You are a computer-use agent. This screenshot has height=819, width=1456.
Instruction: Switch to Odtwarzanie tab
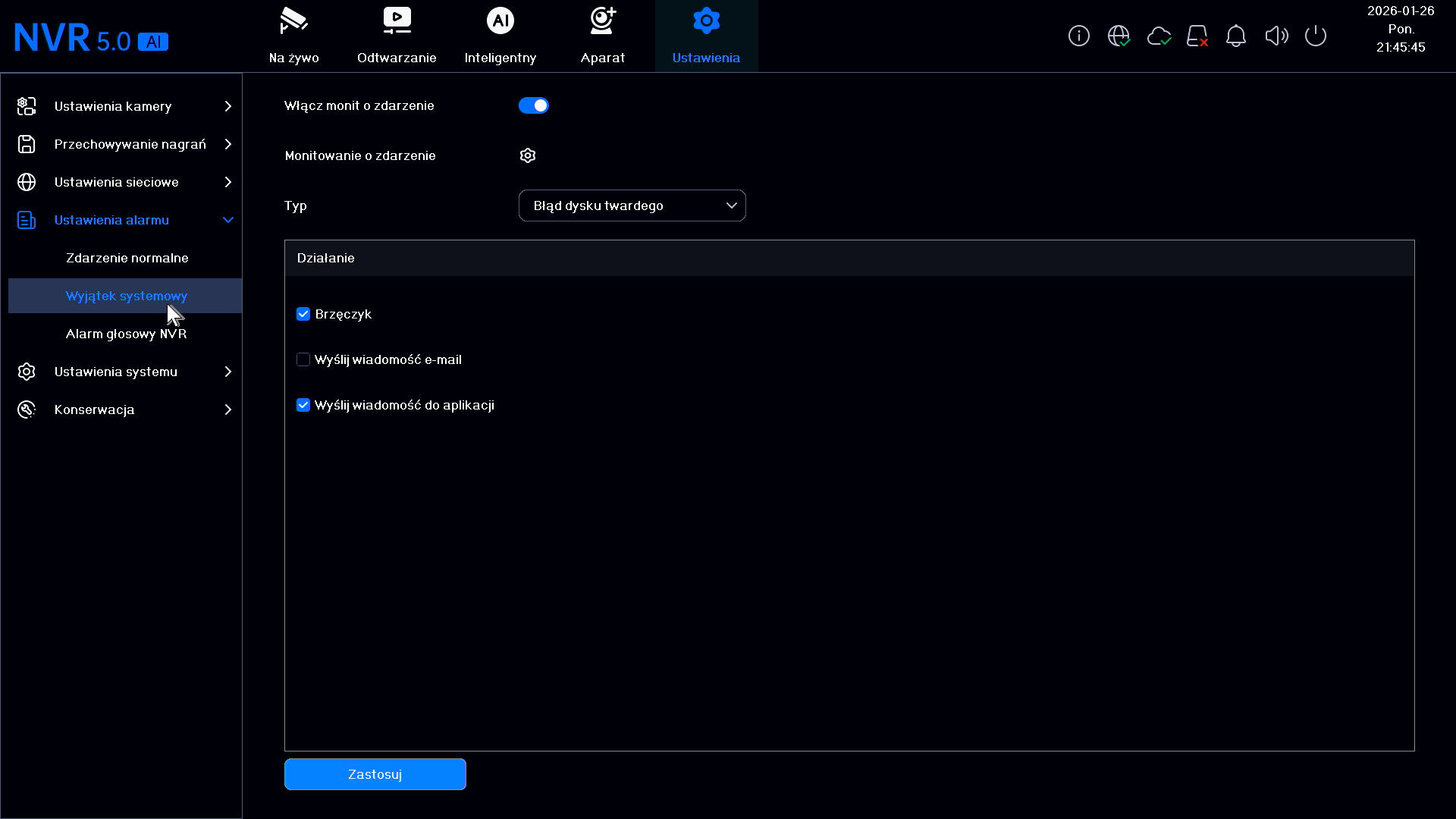[x=397, y=36]
